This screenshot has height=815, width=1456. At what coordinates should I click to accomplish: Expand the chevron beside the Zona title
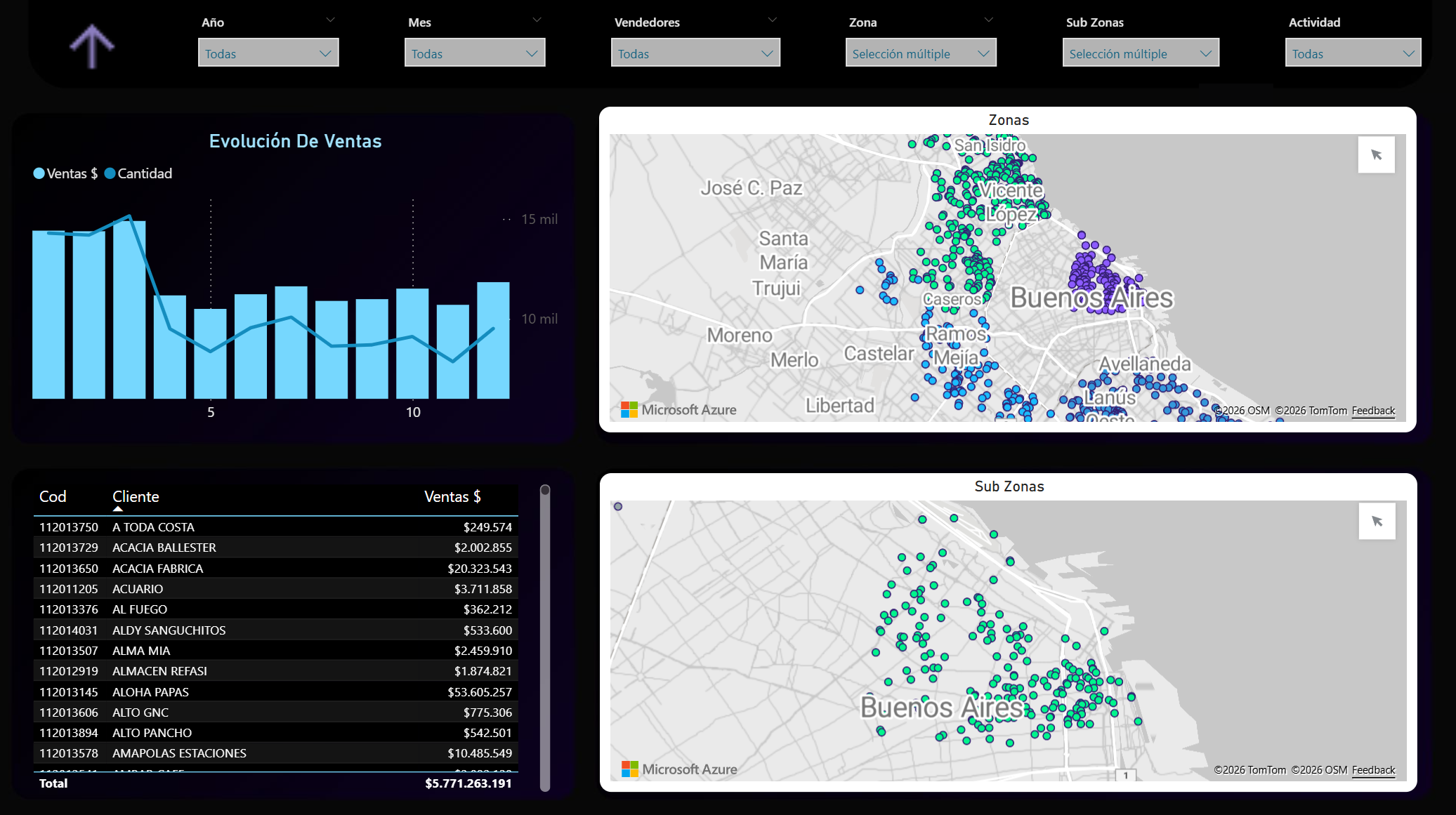coord(989,20)
